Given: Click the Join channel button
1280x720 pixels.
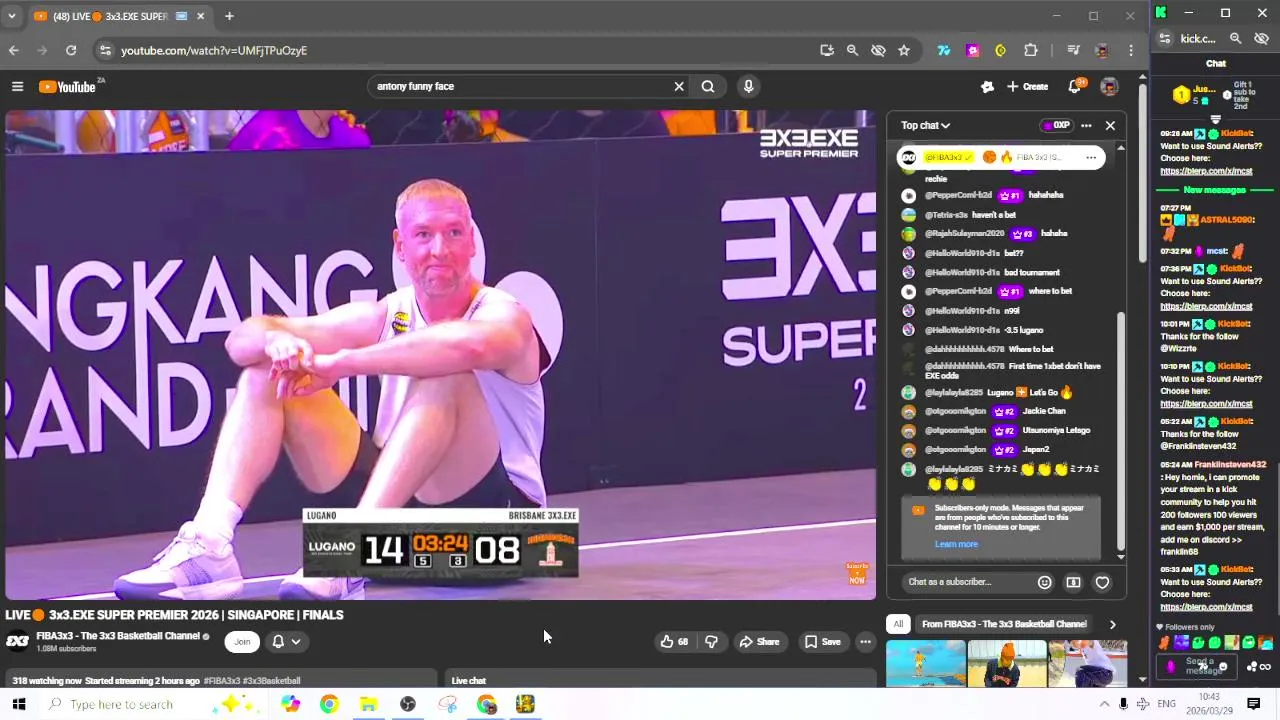Looking at the screenshot, I should pos(242,642).
